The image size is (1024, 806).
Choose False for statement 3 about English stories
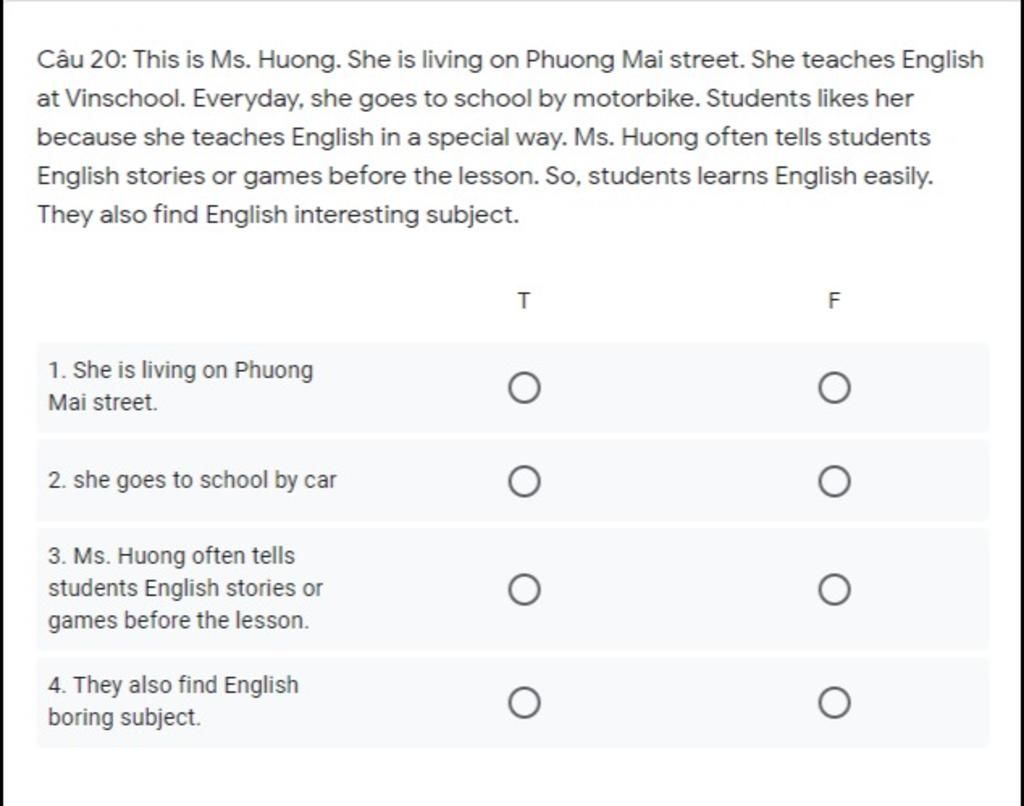(834, 590)
